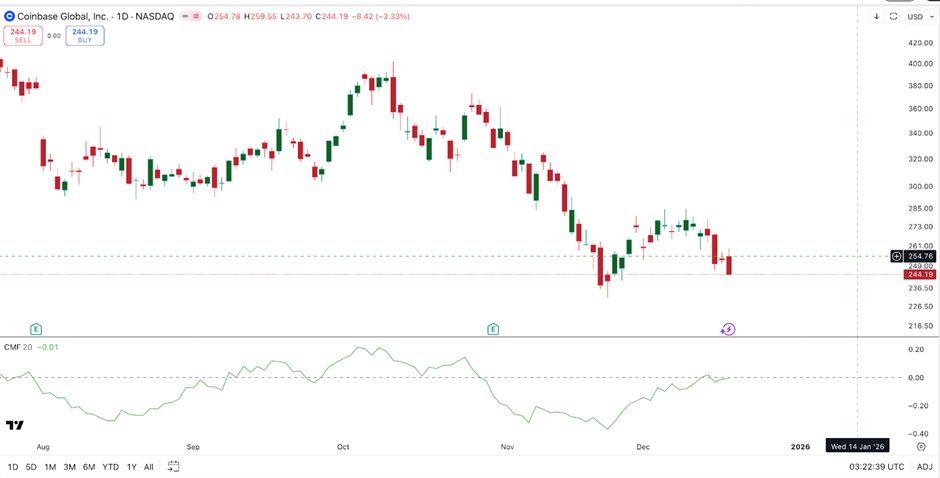The image size is (940, 478).
Task: Select the YTD time range
Action: click(x=110, y=467)
